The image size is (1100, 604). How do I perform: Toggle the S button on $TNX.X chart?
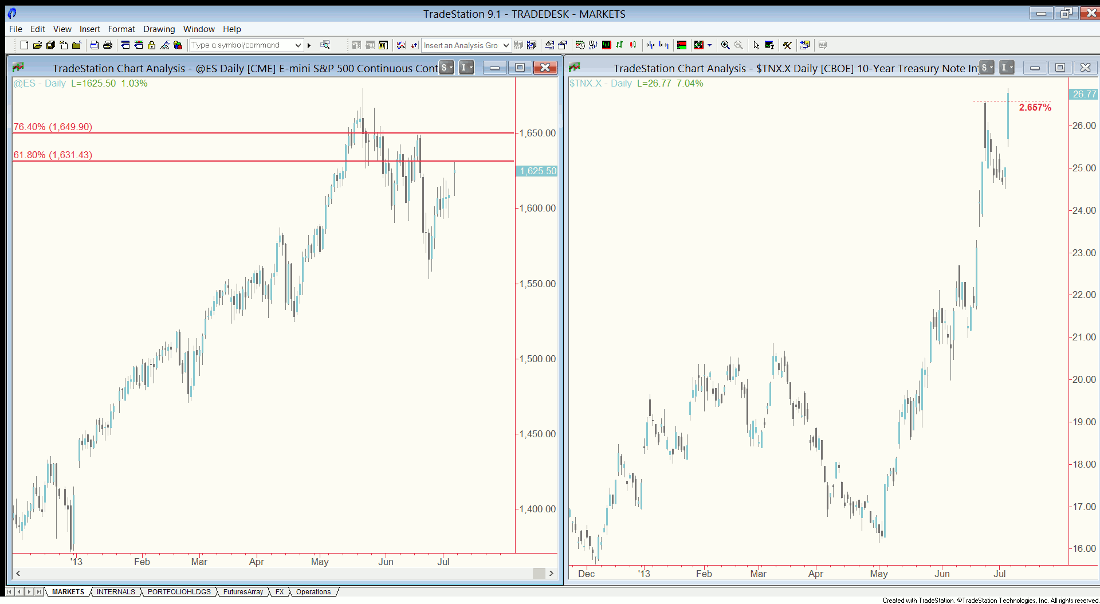pyautogui.click(x=986, y=67)
